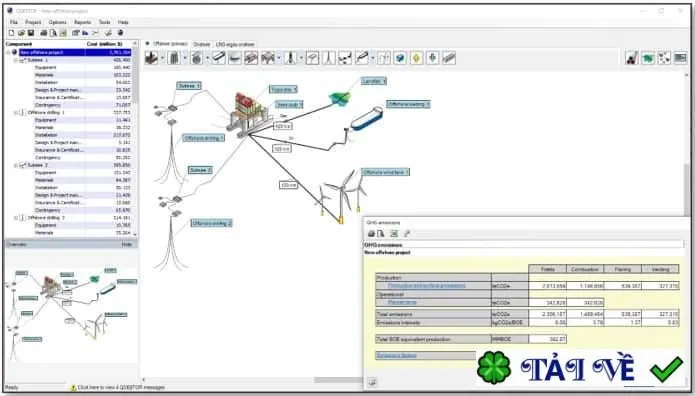Click the rightmost icon in the component toolbar
This screenshot has width=695, height=396.
point(680,58)
